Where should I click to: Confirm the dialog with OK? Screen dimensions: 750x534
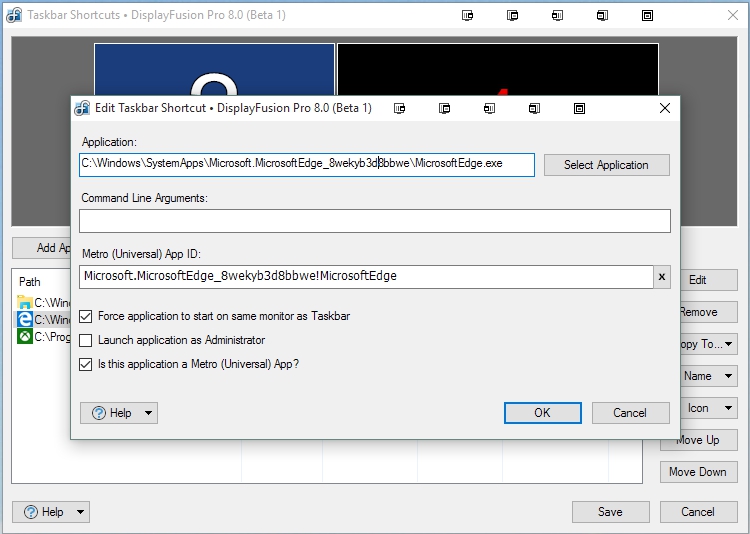[542, 413]
